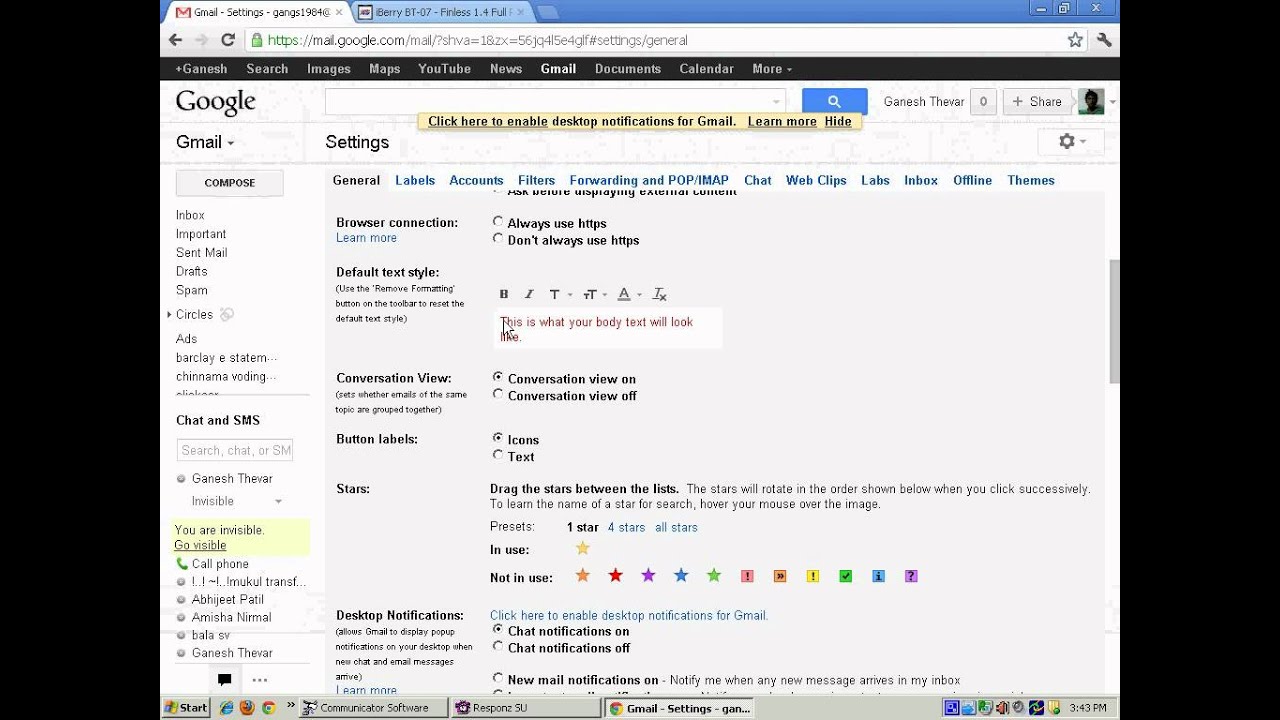Launch Internet Explorer from quick launch
Viewport: 1280px width, 720px height.
pos(226,708)
